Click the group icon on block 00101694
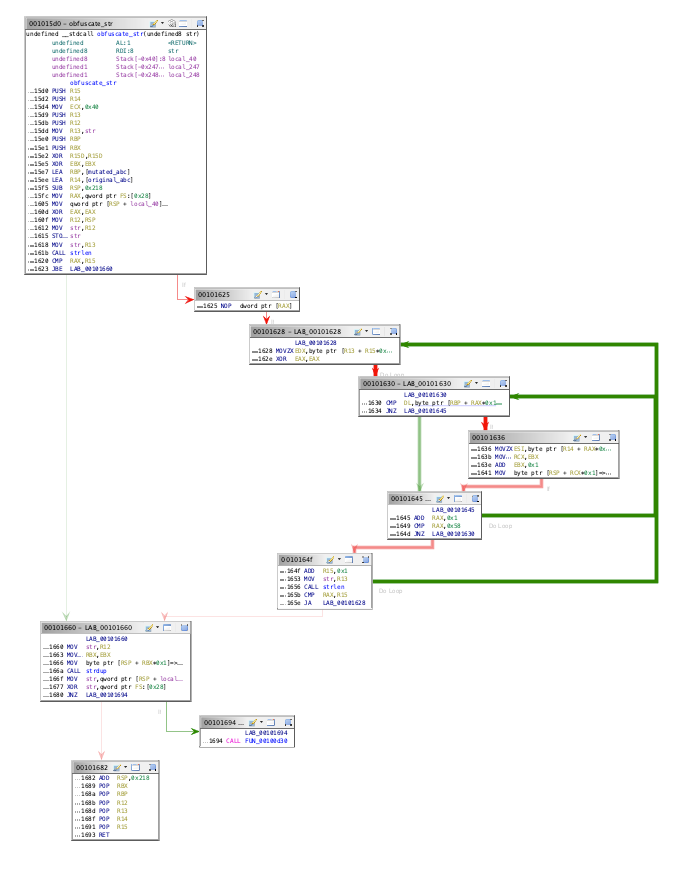This screenshot has height=881, width=696. (288, 723)
